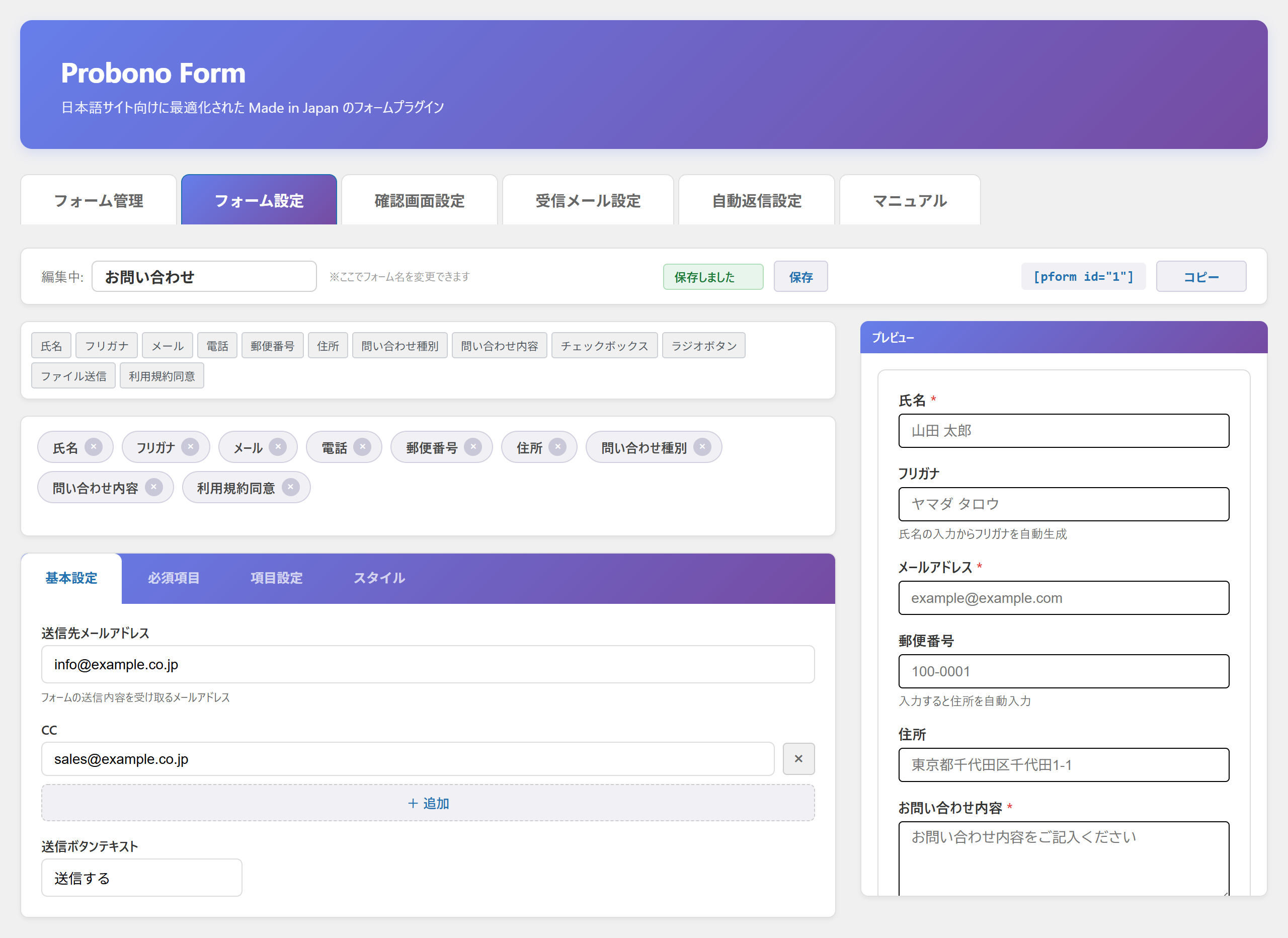Viewport: 1288px width, 938px height.
Task: Delete the sales@example.co.jp CC entry
Action: point(798,758)
